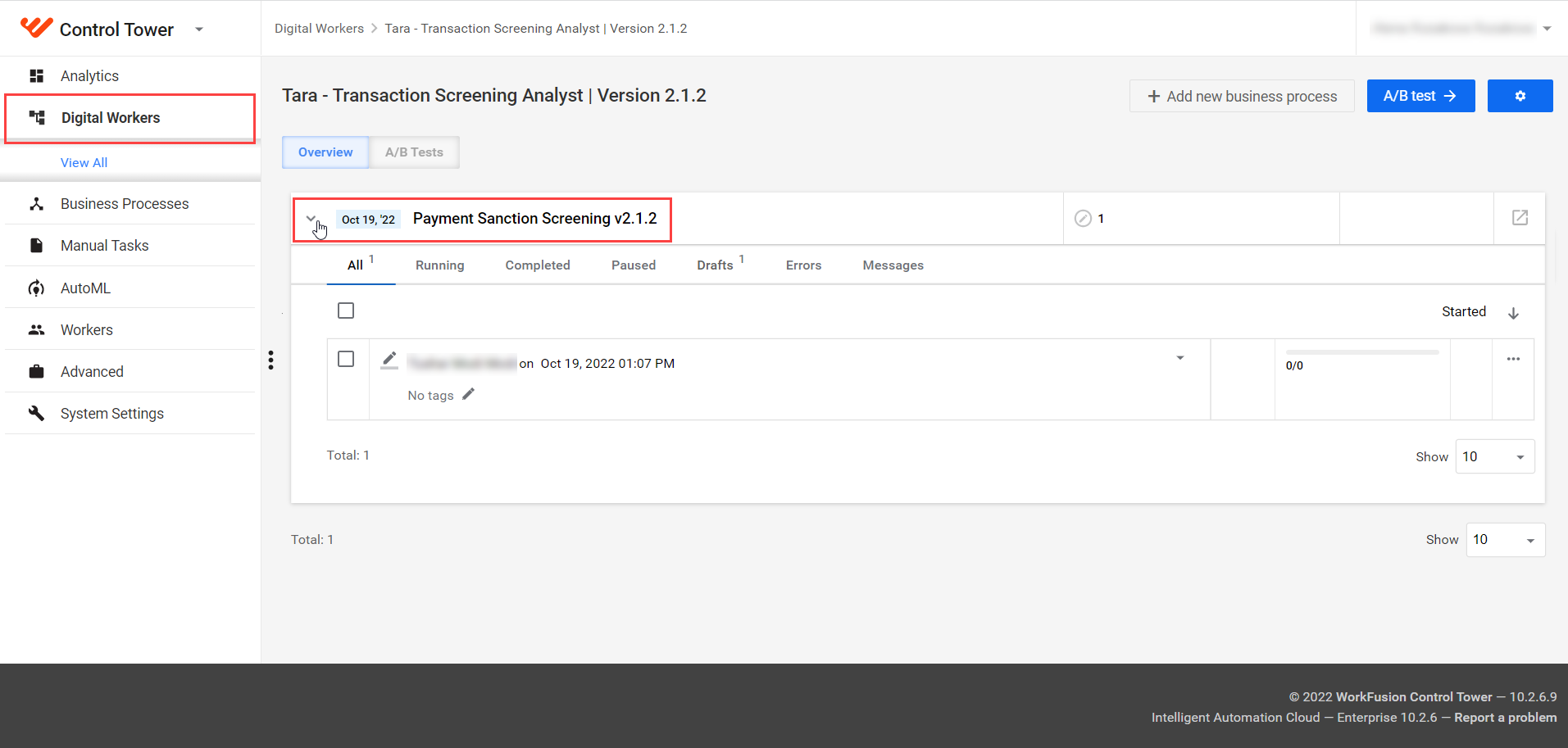
Task: Select the All instances tab
Action: 361,265
